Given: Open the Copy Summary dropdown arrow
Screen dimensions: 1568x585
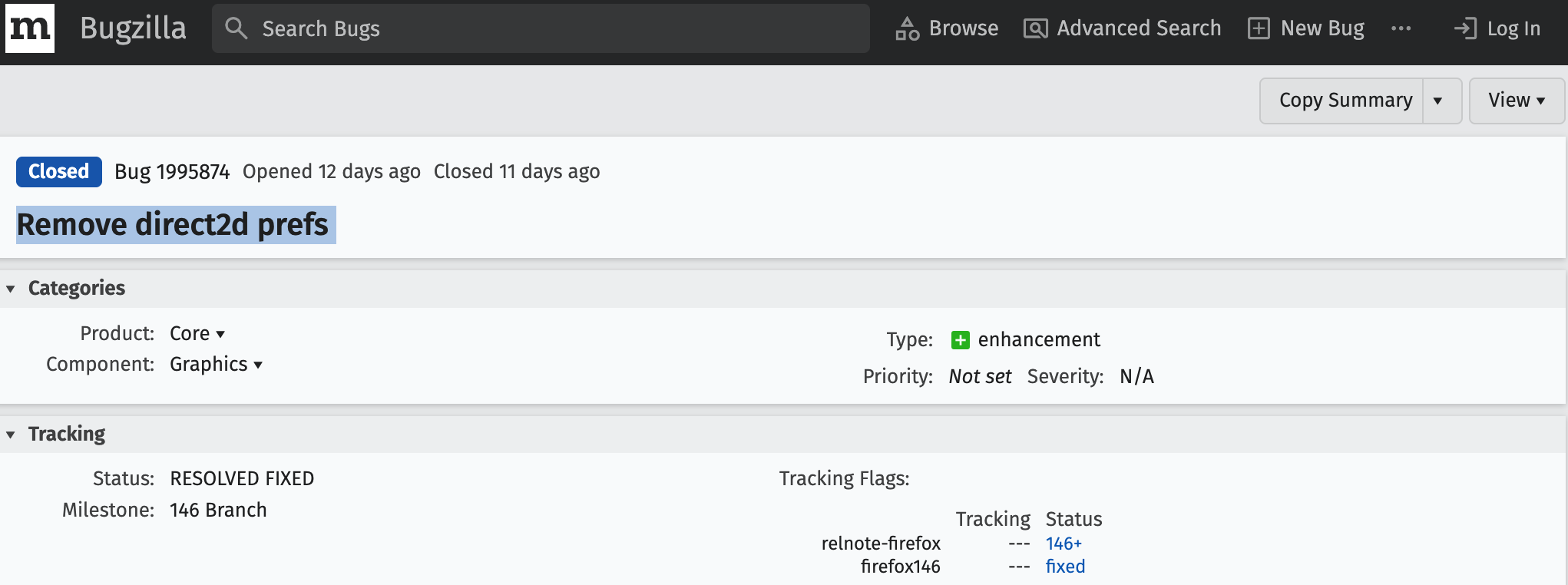Looking at the screenshot, I should 1437,101.
